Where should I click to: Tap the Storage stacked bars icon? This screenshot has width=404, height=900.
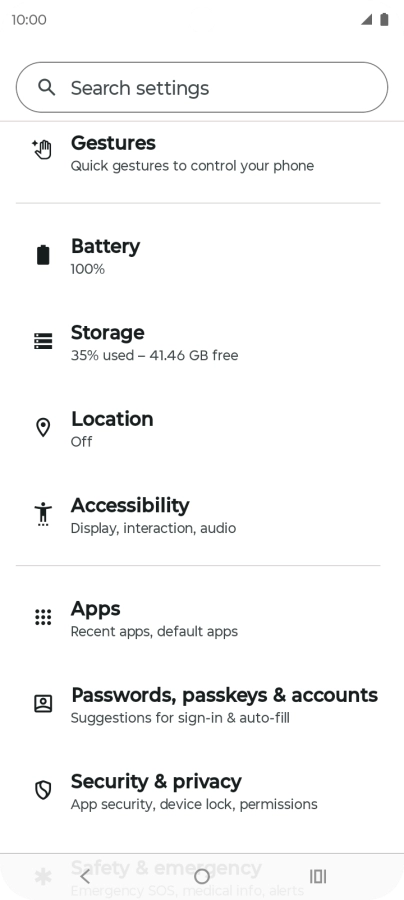pyautogui.click(x=43, y=341)
